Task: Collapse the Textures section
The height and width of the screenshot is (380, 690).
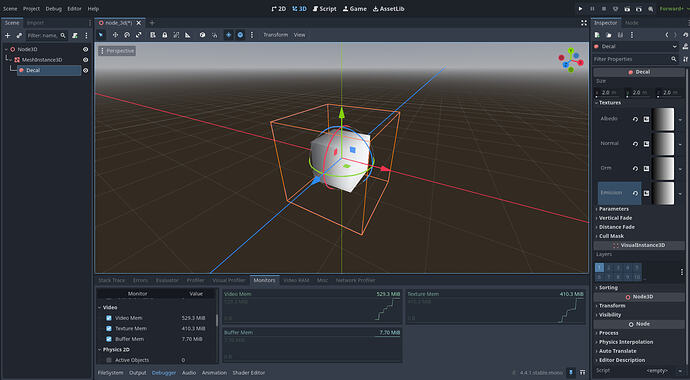Action: [638, 102]
